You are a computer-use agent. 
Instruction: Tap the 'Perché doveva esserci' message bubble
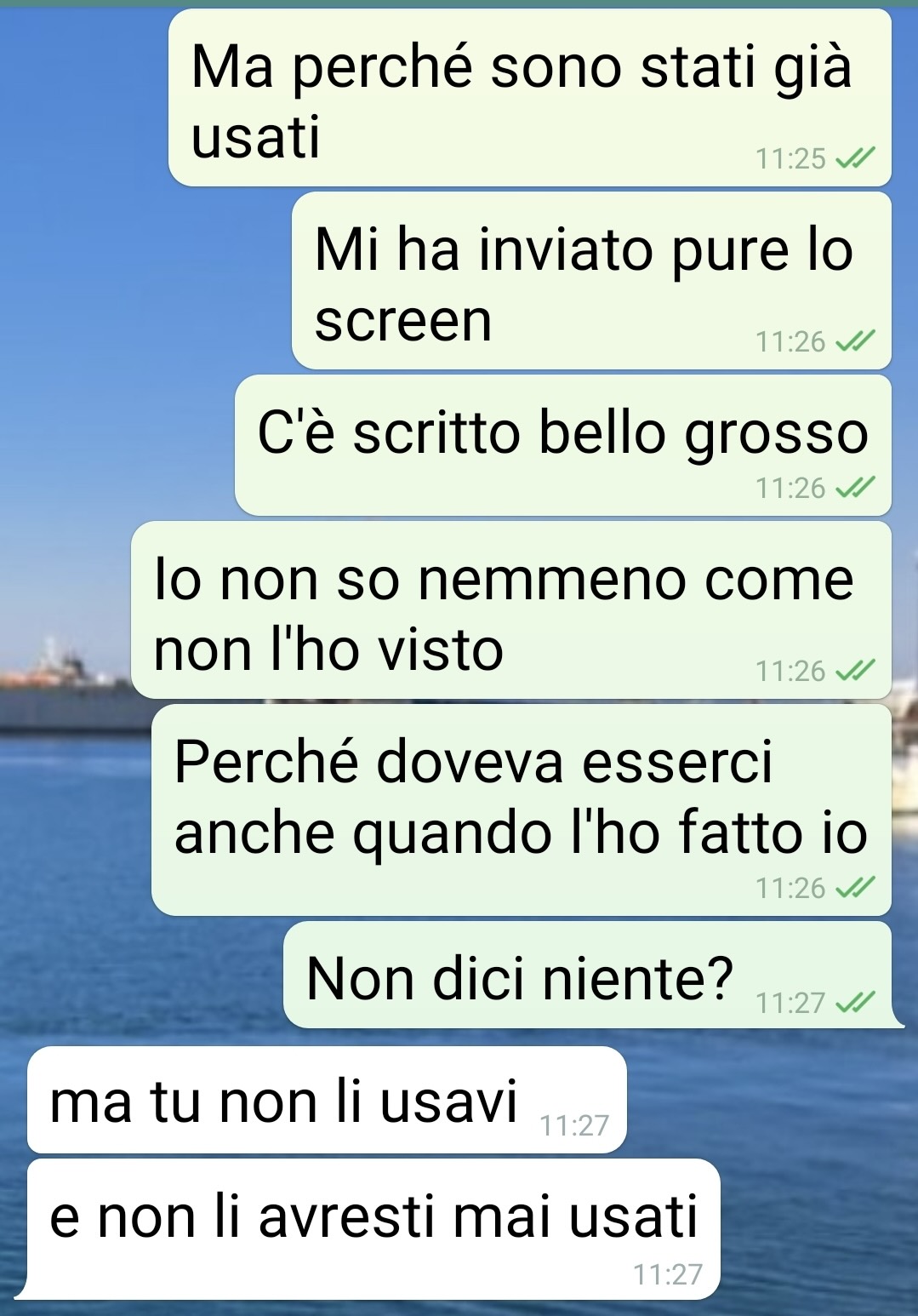coord(521,810)
